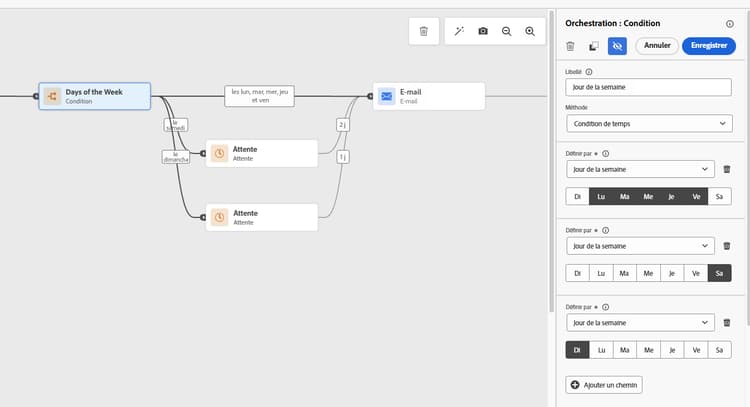750x407 pixels.
Task: Click the magic wand auto-arrange icon
Action: [459, 31]
